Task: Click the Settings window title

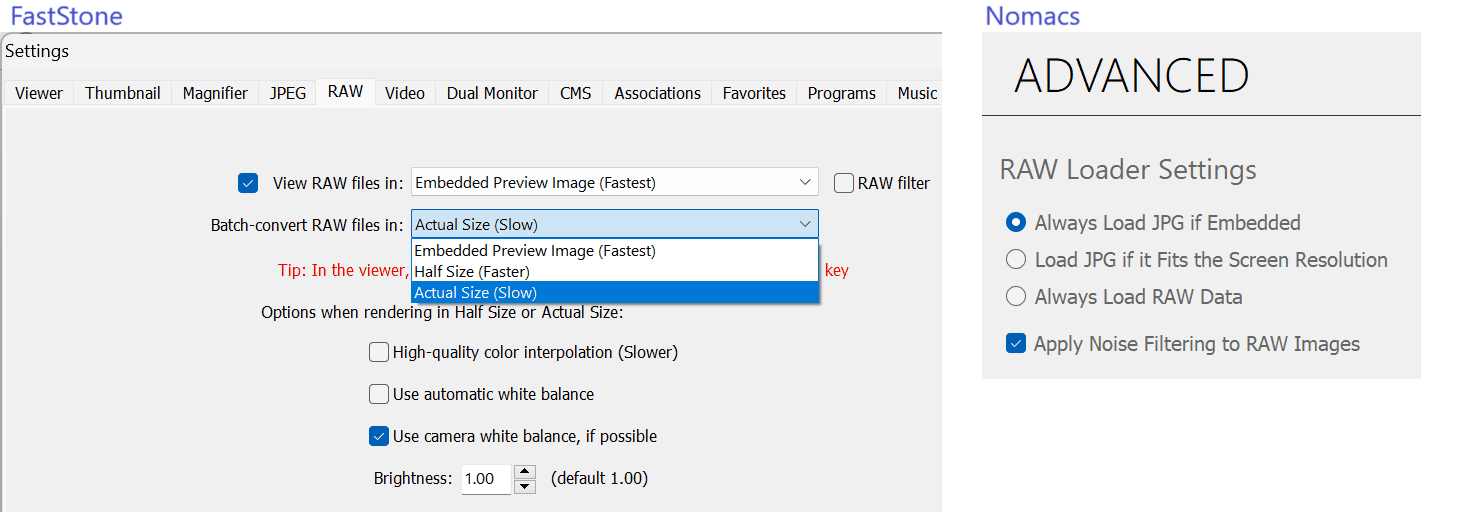Action: (38, 50)
